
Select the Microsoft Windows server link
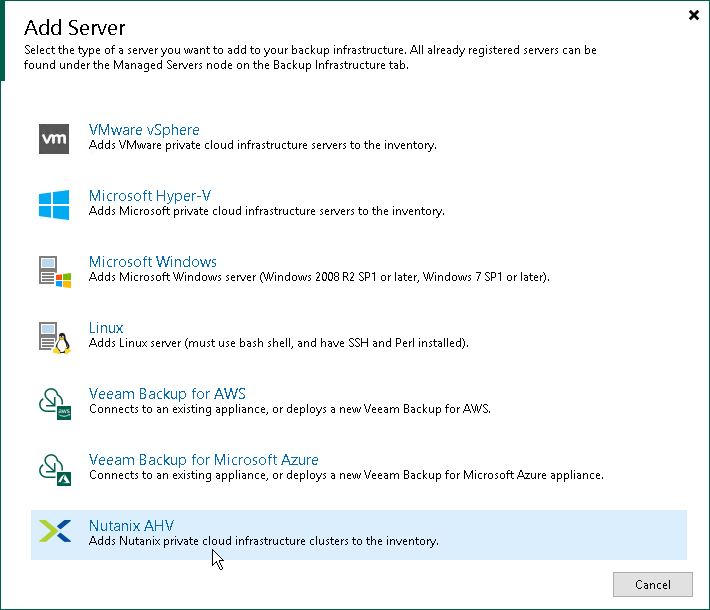153,262
